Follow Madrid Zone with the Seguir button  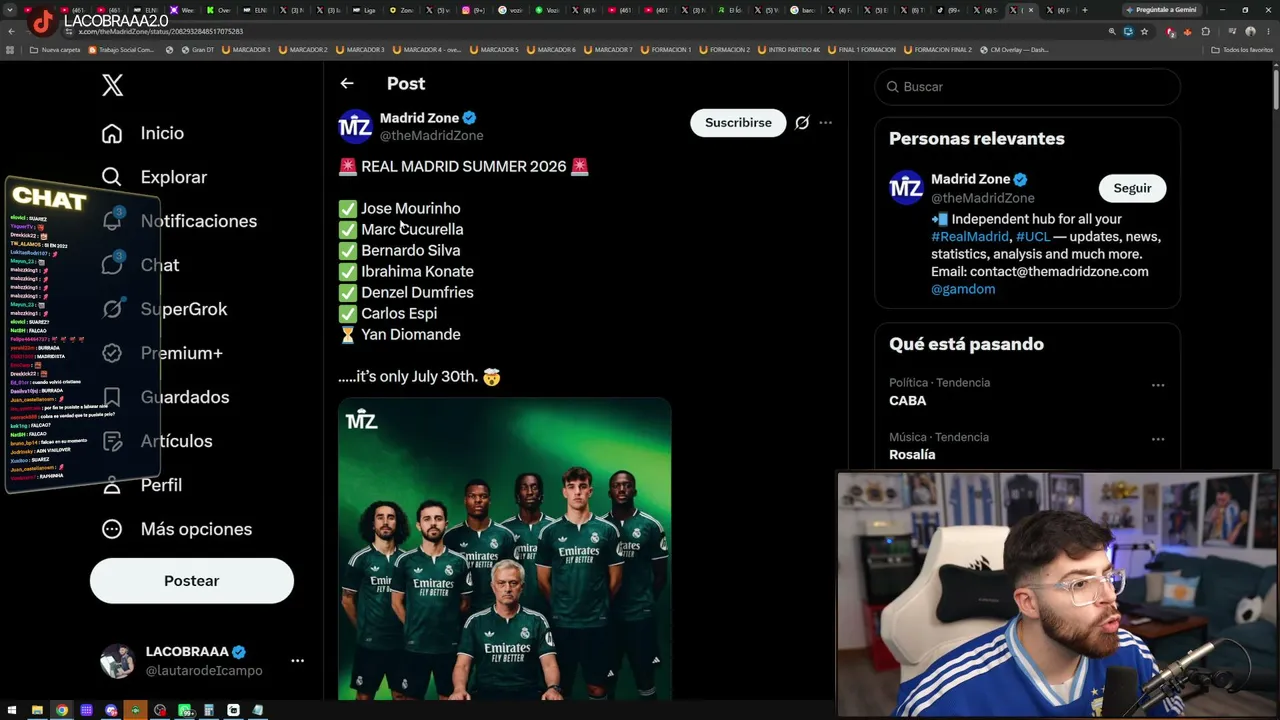[x=1132, y=188]
